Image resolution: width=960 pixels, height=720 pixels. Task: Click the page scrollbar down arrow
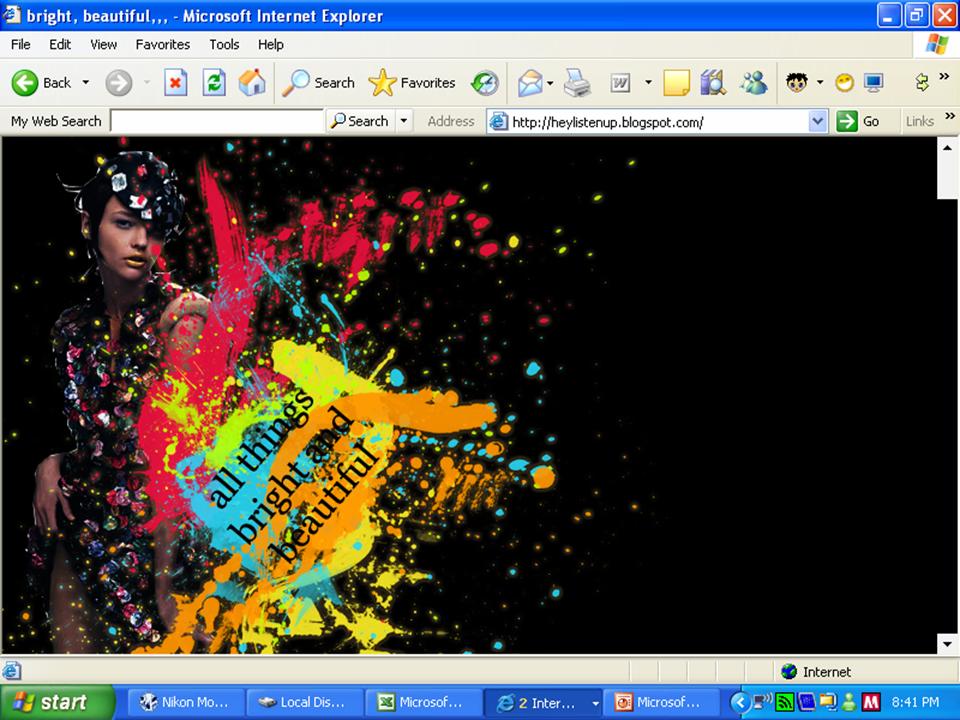947,643
